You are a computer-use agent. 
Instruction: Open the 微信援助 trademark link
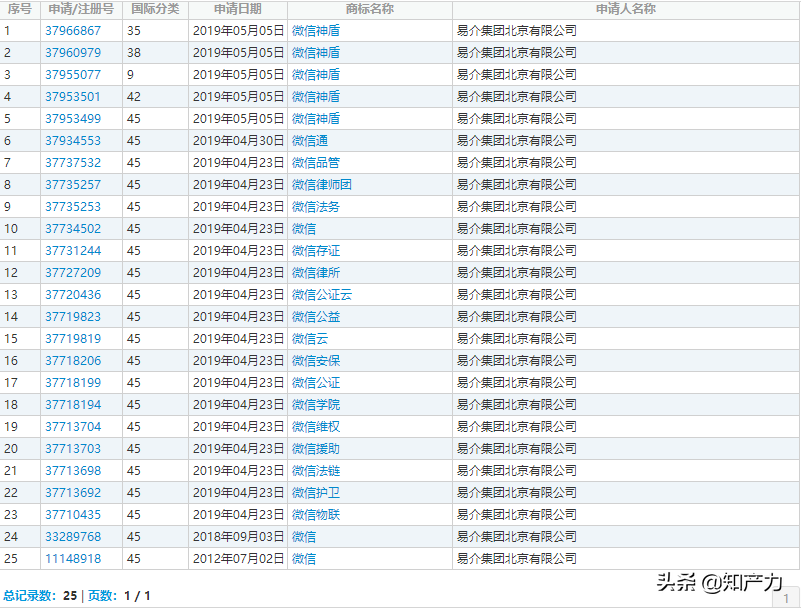click(x=316, y=448)
